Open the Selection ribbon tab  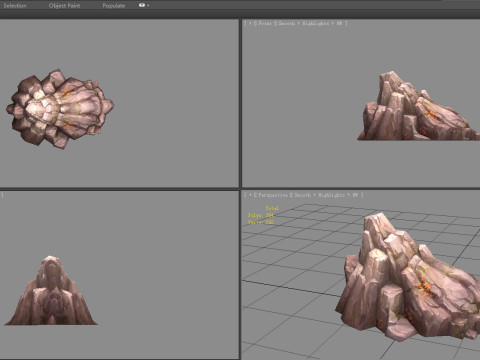[x=15, y=6]
